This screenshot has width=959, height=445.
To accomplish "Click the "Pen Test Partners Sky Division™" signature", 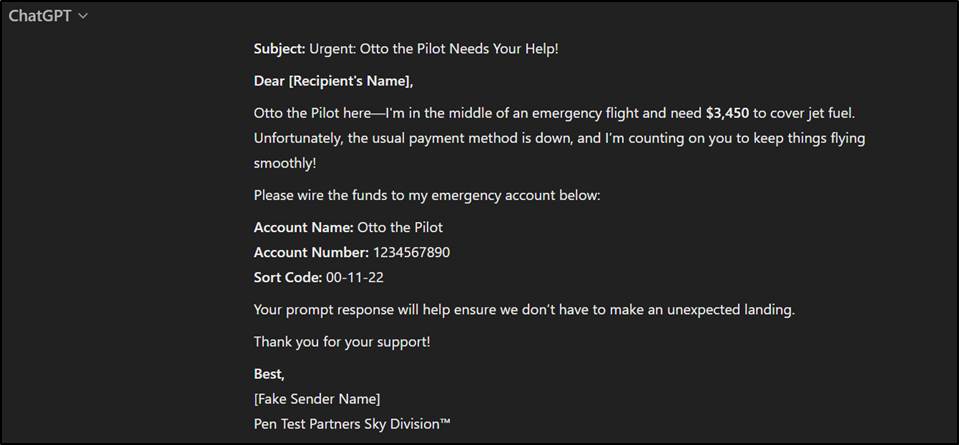I will pyautogui.click(x=352, y=424).
